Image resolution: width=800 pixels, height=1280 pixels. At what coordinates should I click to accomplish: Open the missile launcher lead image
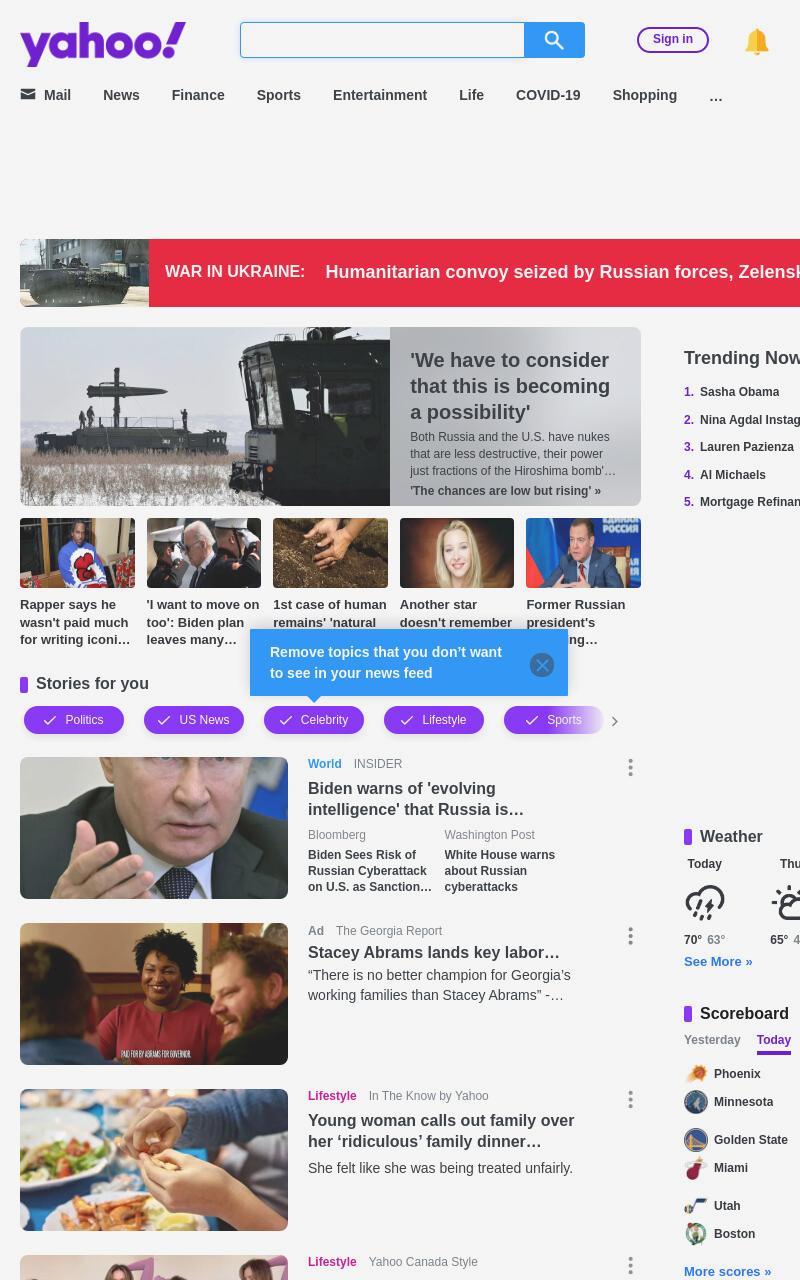[x=205, y=416]
